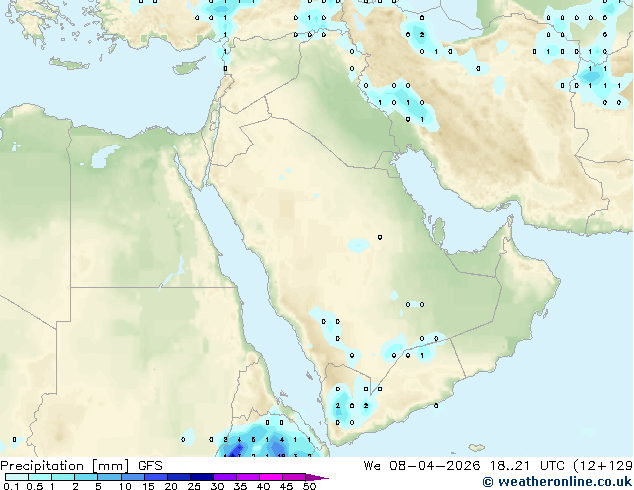634x490 pixels.
Task: Click the '15' legend scale label
Action: coord(148,486)
